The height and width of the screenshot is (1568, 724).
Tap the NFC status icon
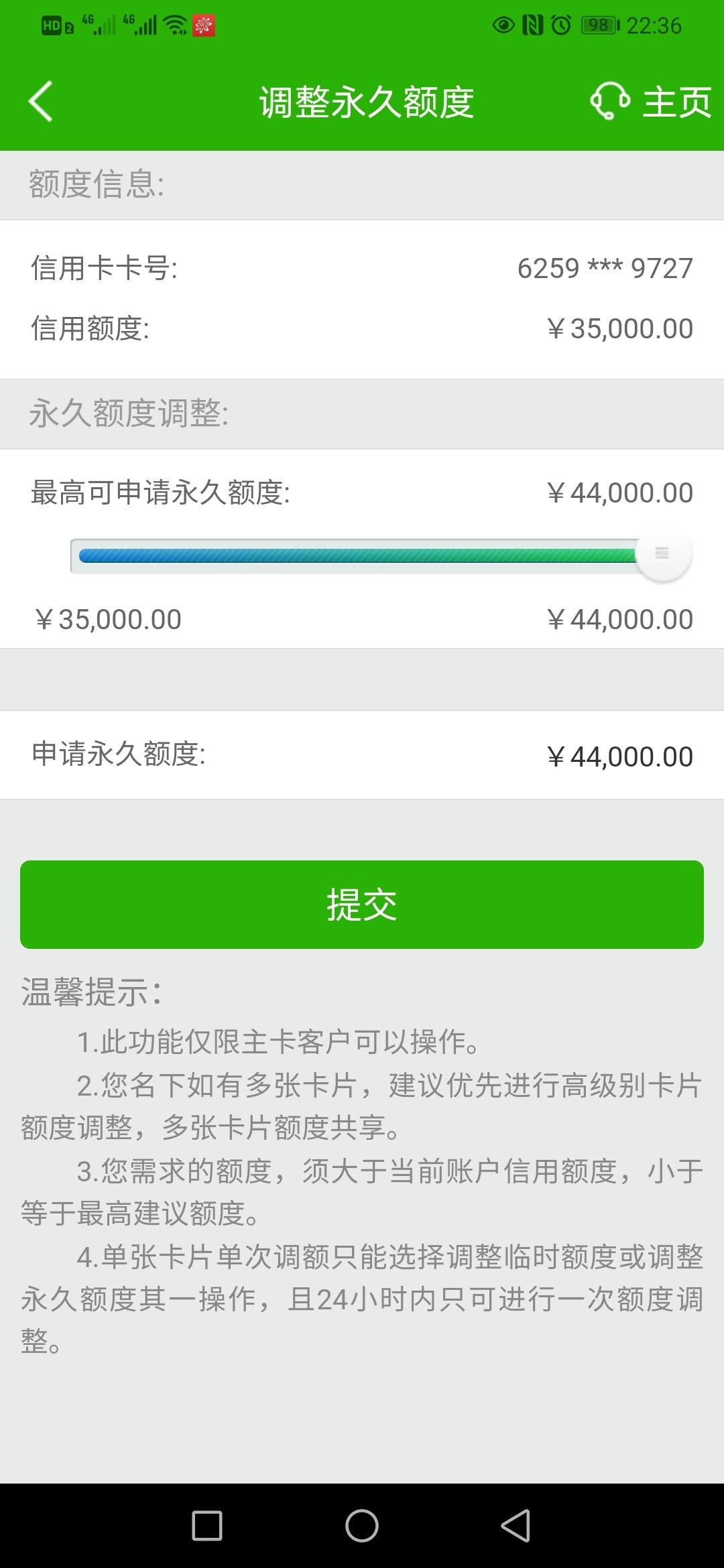532,25
